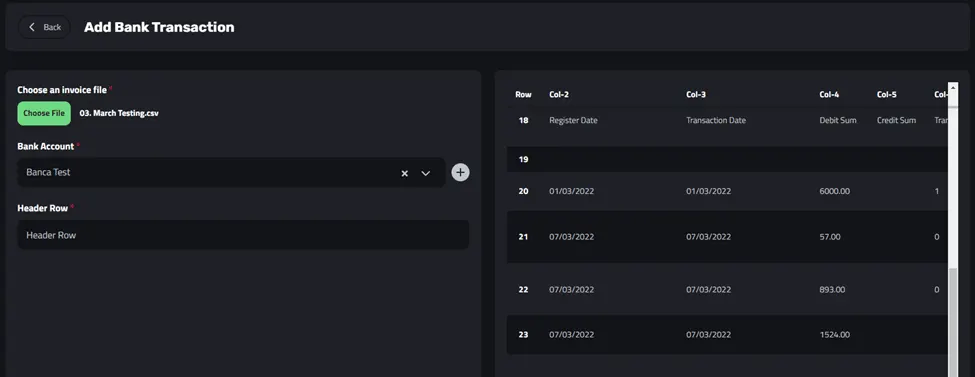Click the Row column header
The height and width of the screenshot is (377, 975).
coord(523,95)
